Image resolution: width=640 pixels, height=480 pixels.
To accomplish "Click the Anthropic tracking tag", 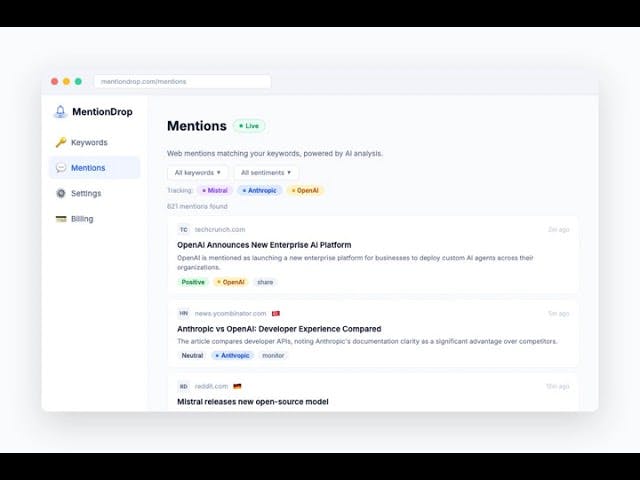I will pos(259,190).
